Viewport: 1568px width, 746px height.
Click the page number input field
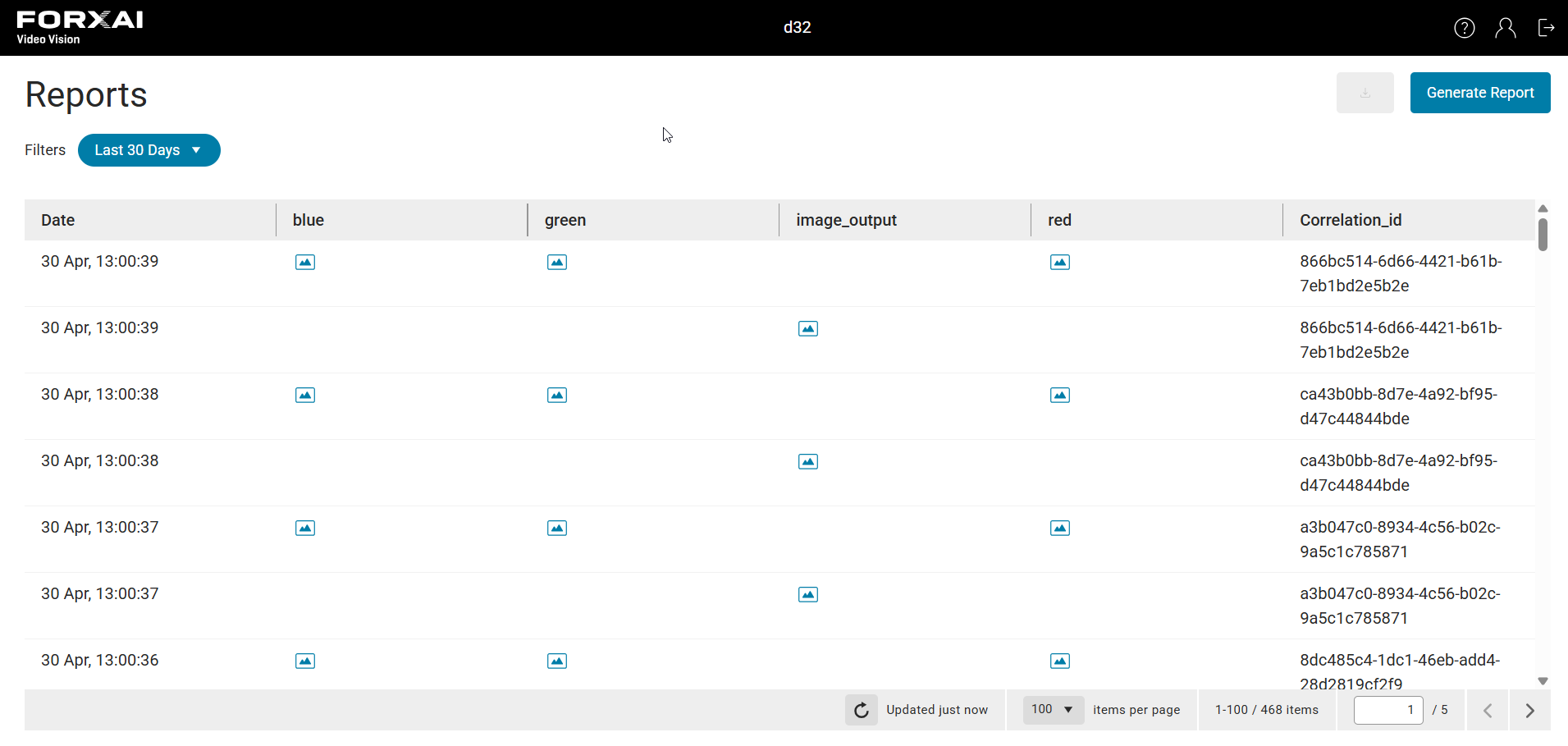point(1388,710)
